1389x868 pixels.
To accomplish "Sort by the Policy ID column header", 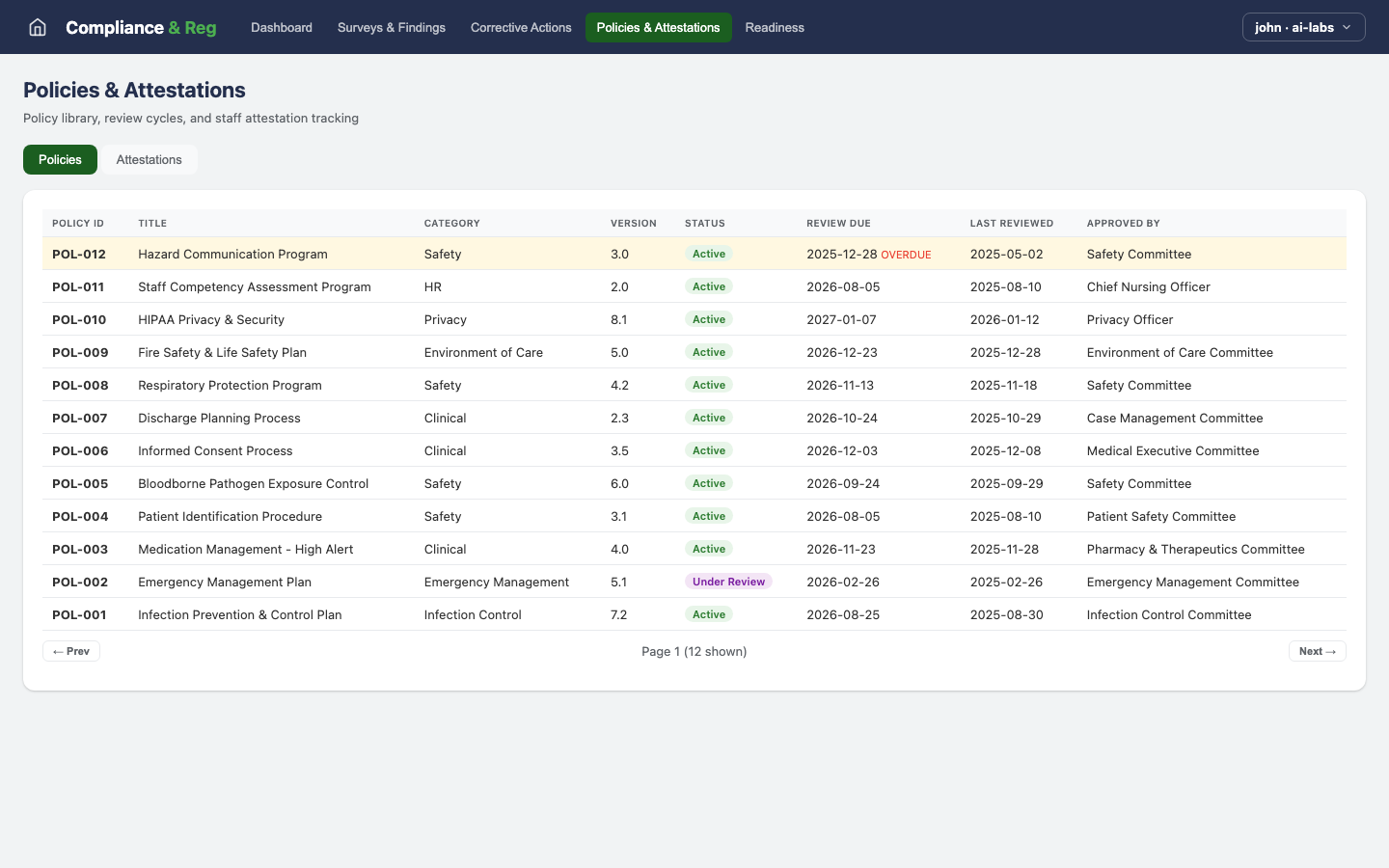I will 78,223.
